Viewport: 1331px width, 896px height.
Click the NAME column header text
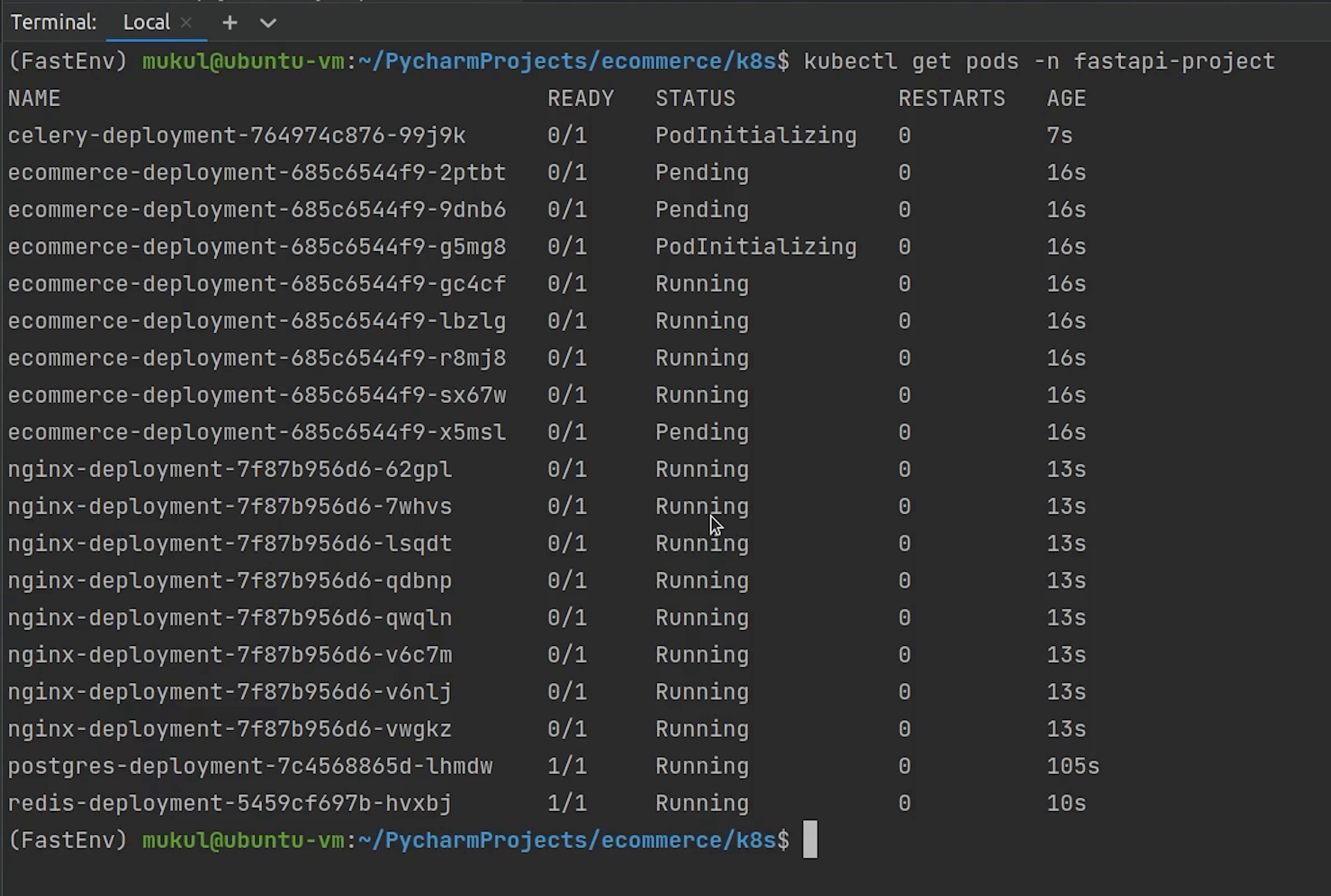pyautogui.click(x=34, y=99)
